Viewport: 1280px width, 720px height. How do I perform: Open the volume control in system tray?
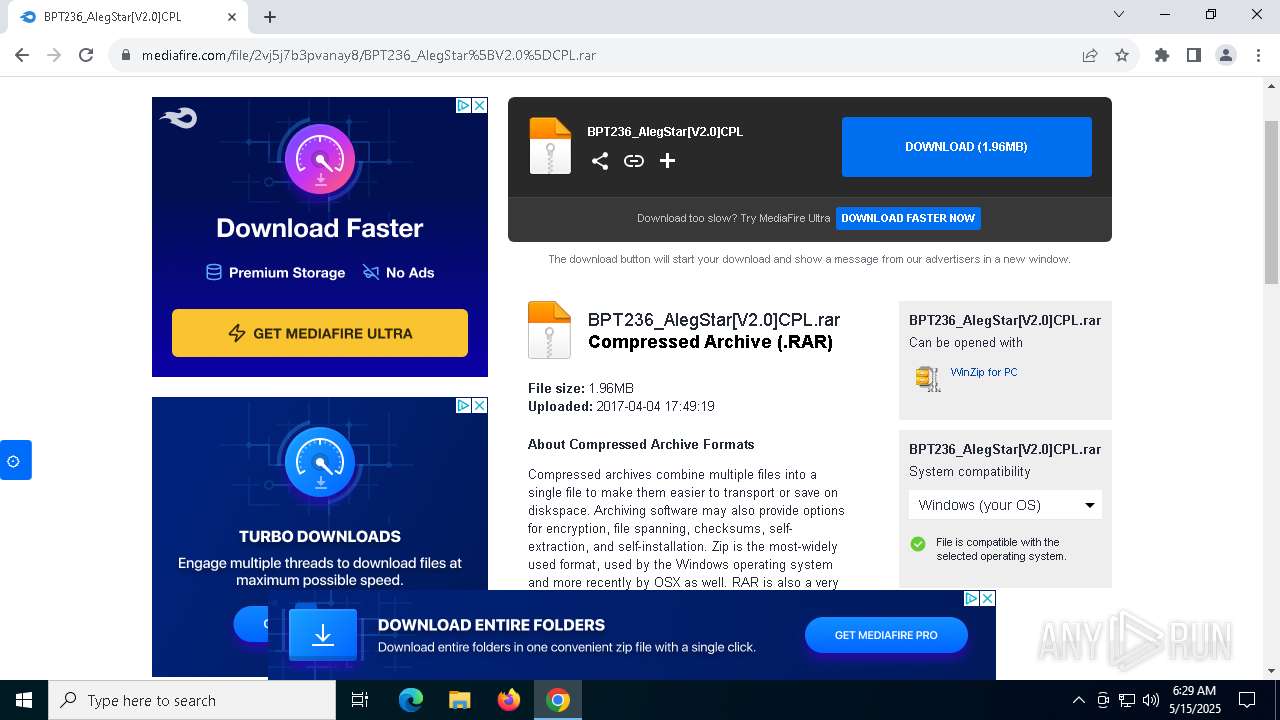[1151, 700]
